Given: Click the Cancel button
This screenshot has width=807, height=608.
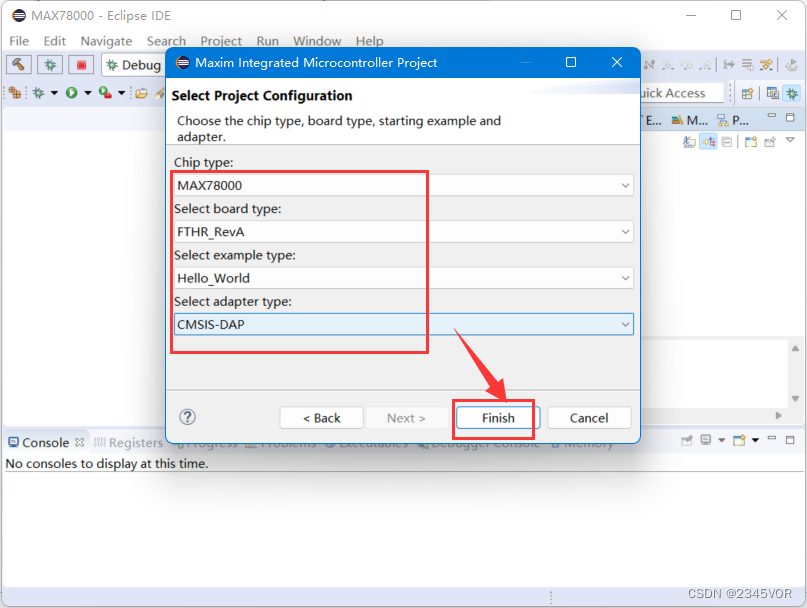Looking at the screenshot, I should (x=589, y=418).
